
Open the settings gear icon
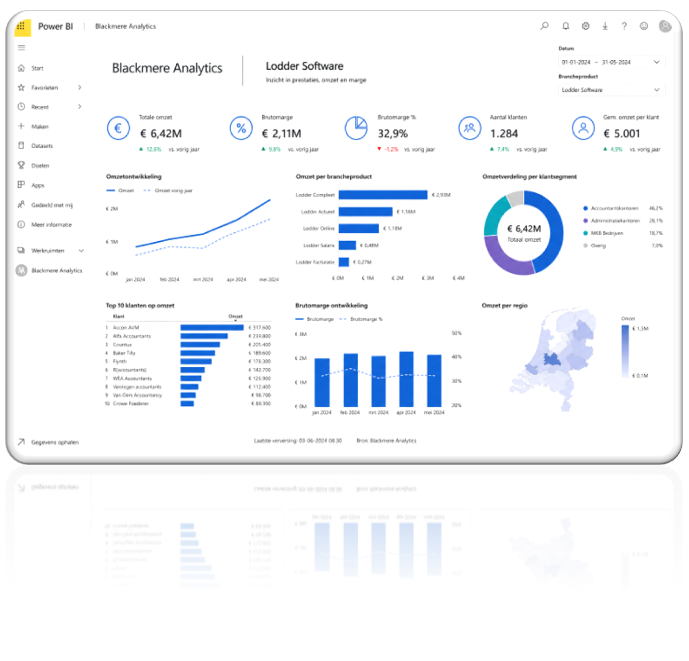585,26
